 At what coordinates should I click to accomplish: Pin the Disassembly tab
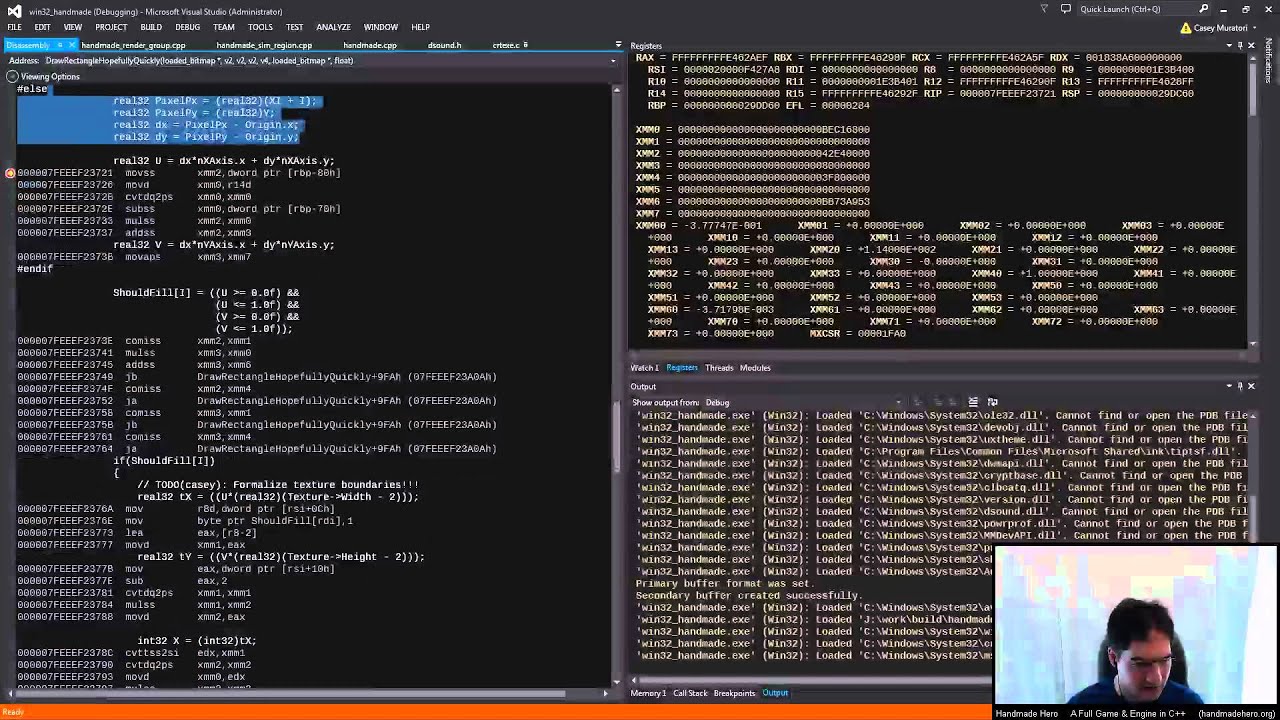[x=60, y=45]
